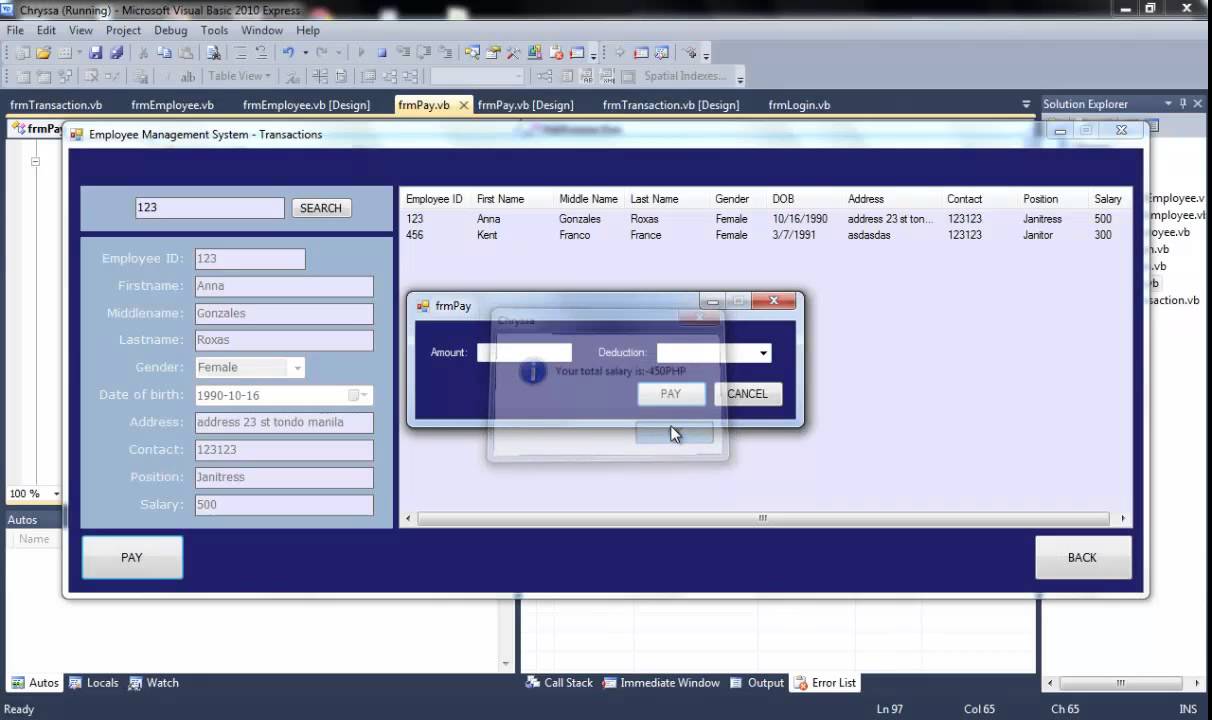Screen dimensions: 1212x720
Task: Switch to the Watch panel tab
Action: [162, 682]
